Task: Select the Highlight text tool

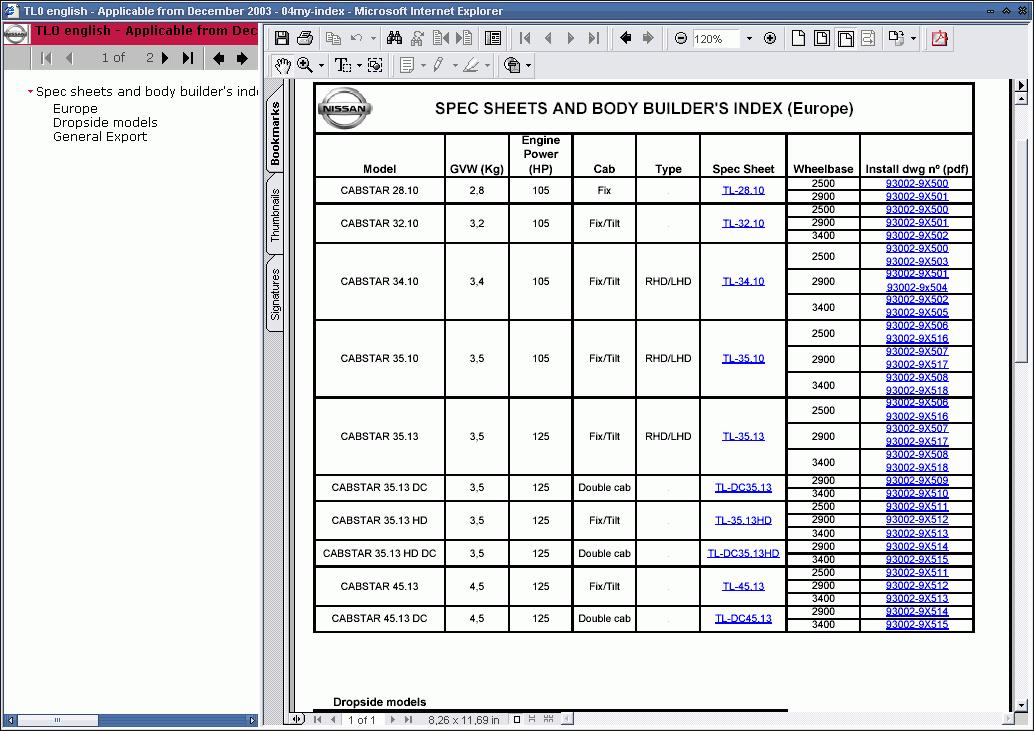Action: [471, 65]
